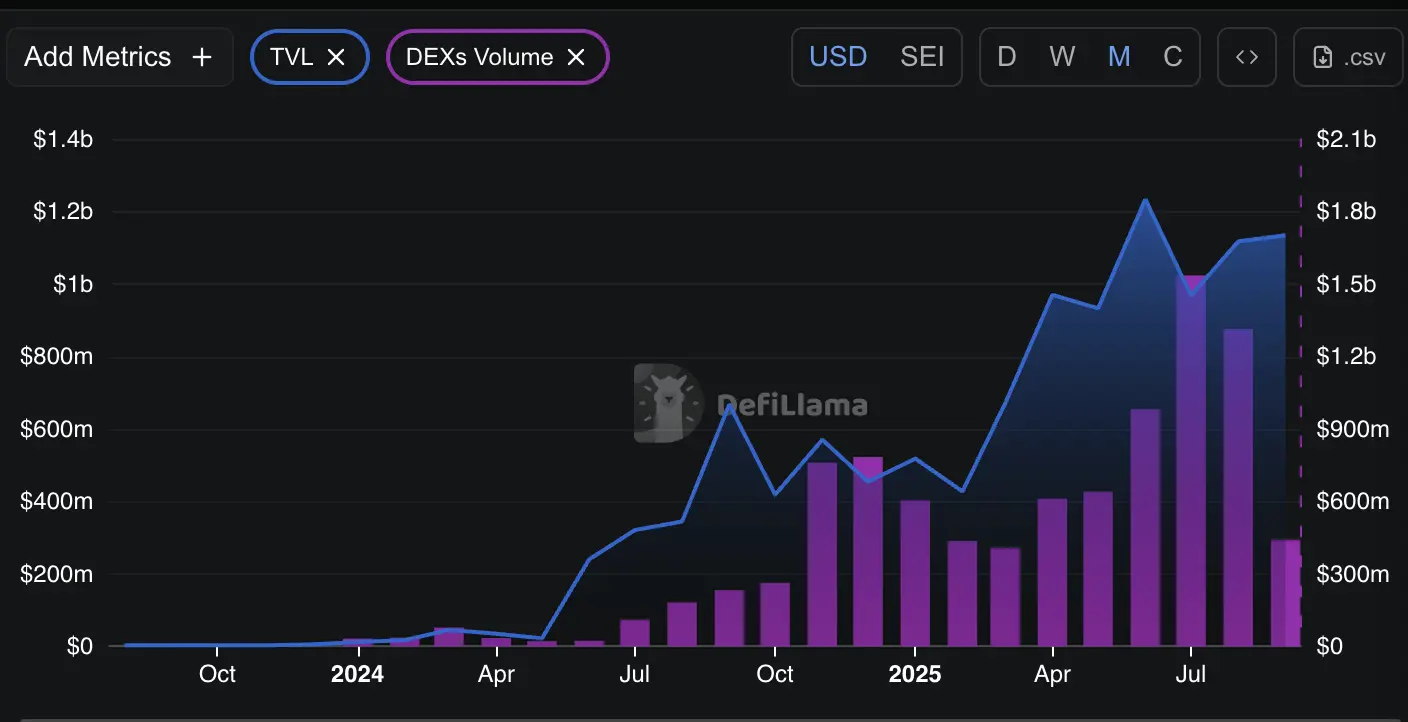Viewport: 1408px width, 722px height.
Task: Select cumulative (C) interval
Action: click(1173, 57)
